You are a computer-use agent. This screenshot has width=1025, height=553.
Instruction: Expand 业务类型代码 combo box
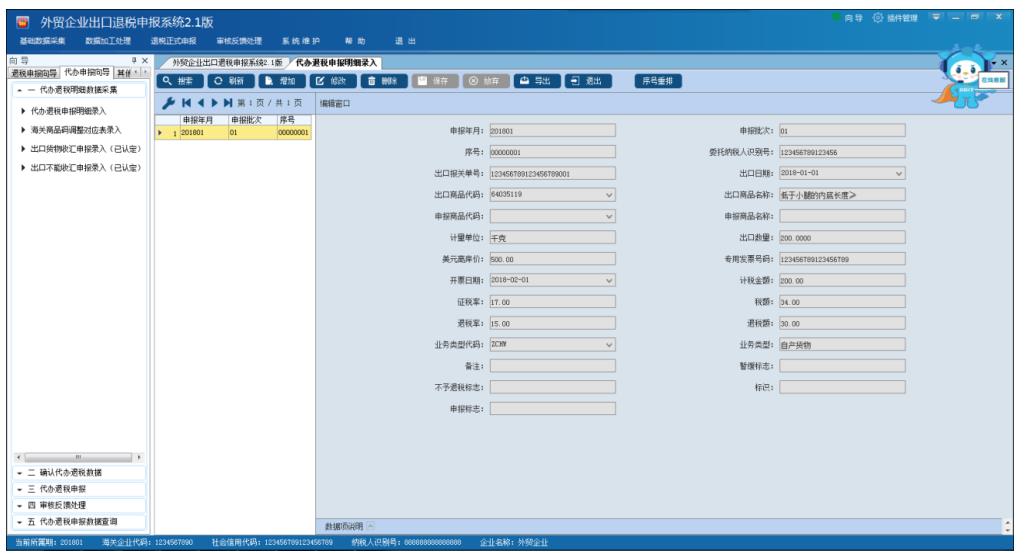(x=609, y=345)
